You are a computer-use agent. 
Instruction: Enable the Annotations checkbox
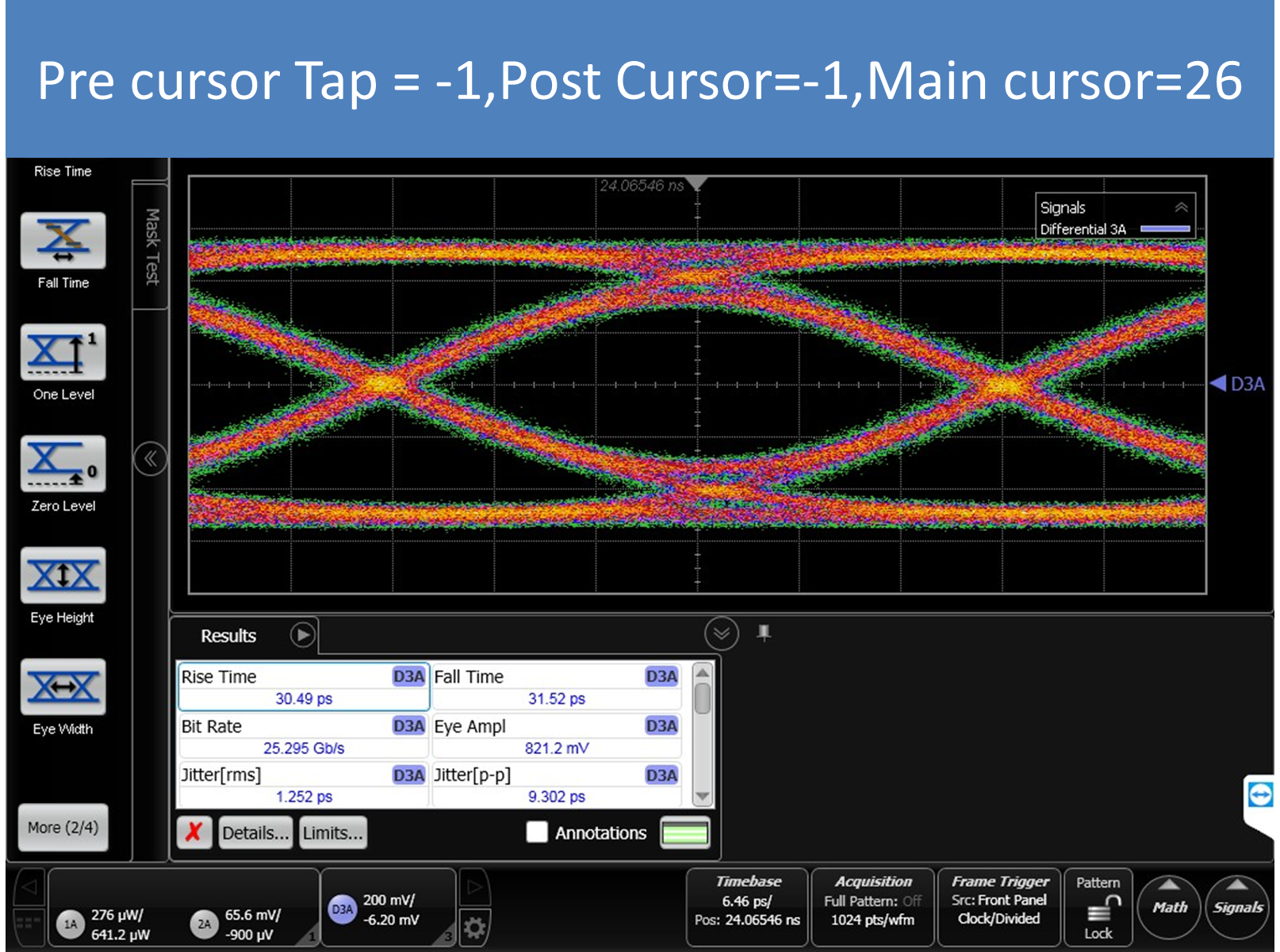[x=537, y=832]
